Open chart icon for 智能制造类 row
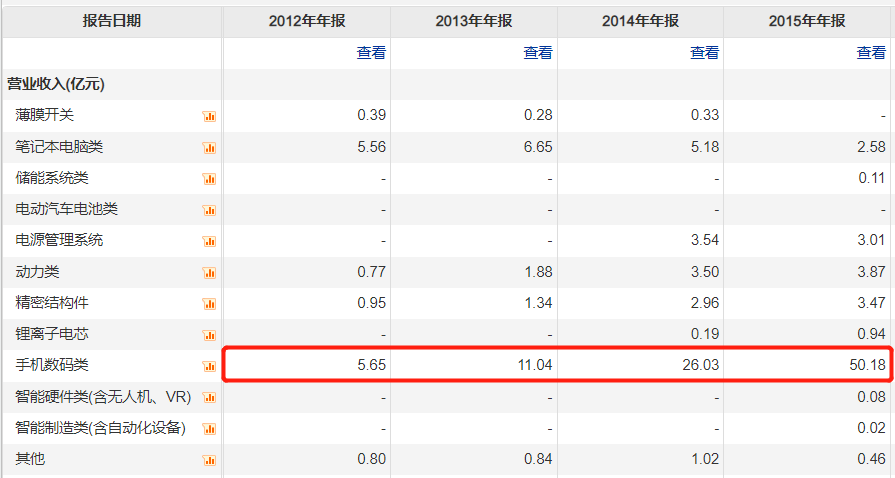 point(209,429)
